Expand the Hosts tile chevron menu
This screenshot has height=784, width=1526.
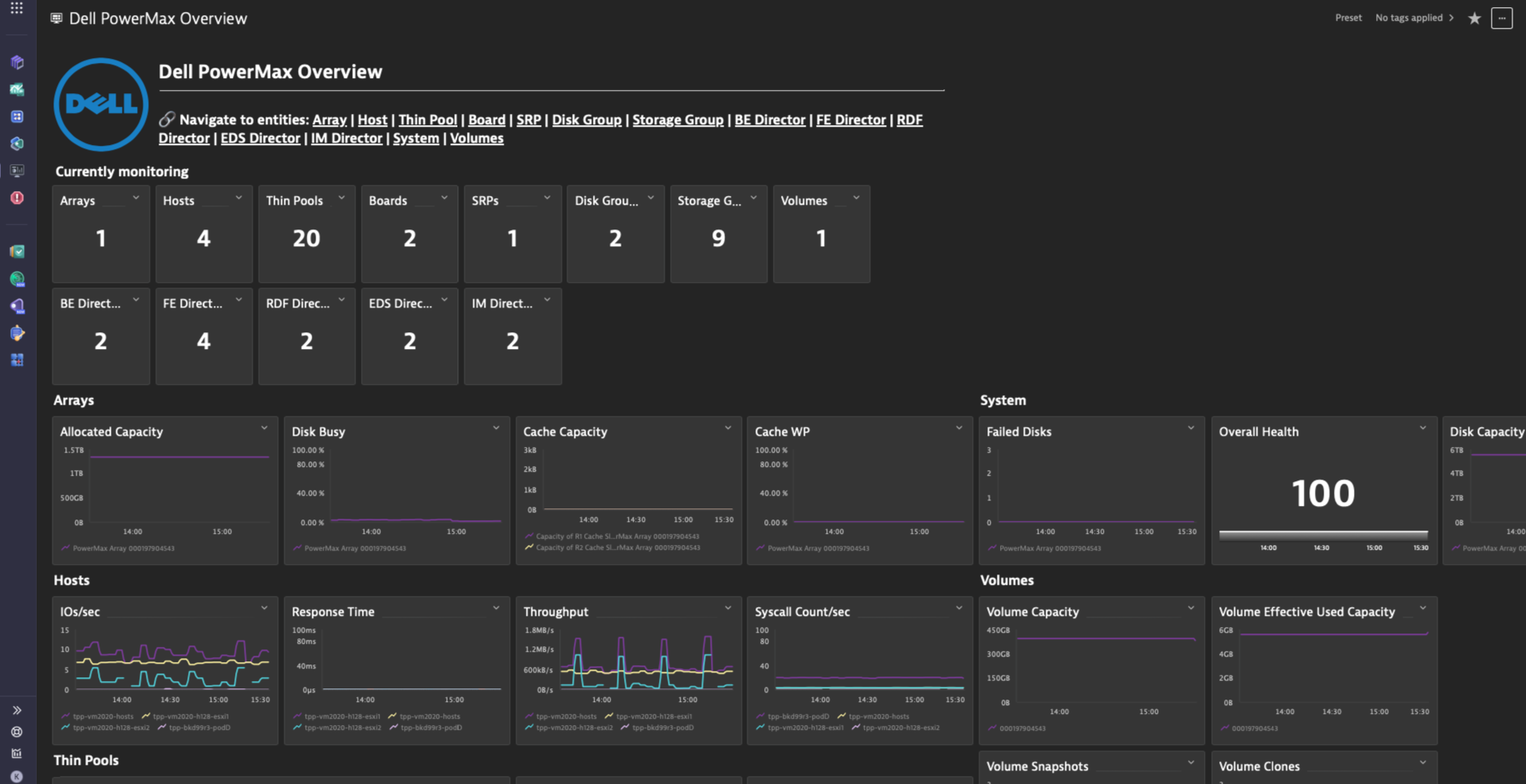[x=239, y=198]
